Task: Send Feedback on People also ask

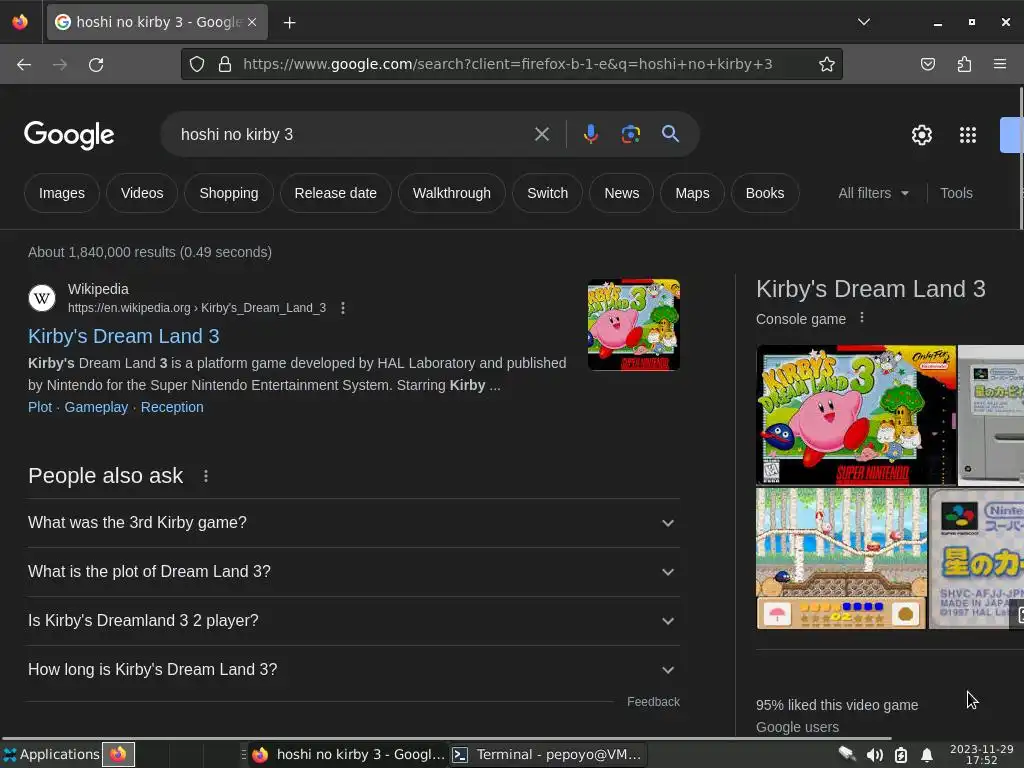Action: pos(653,702)
